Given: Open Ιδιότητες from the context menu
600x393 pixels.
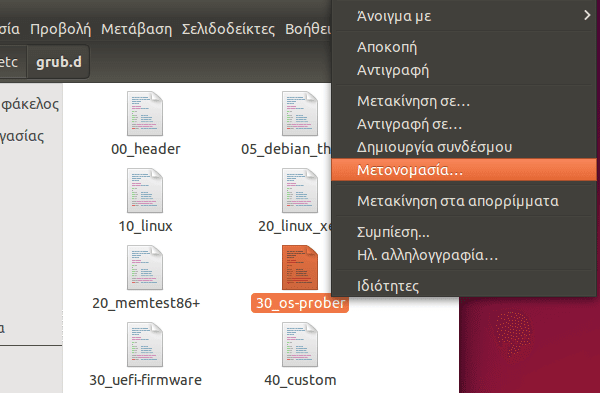Looking at the screenshot, I should (464, 286).
